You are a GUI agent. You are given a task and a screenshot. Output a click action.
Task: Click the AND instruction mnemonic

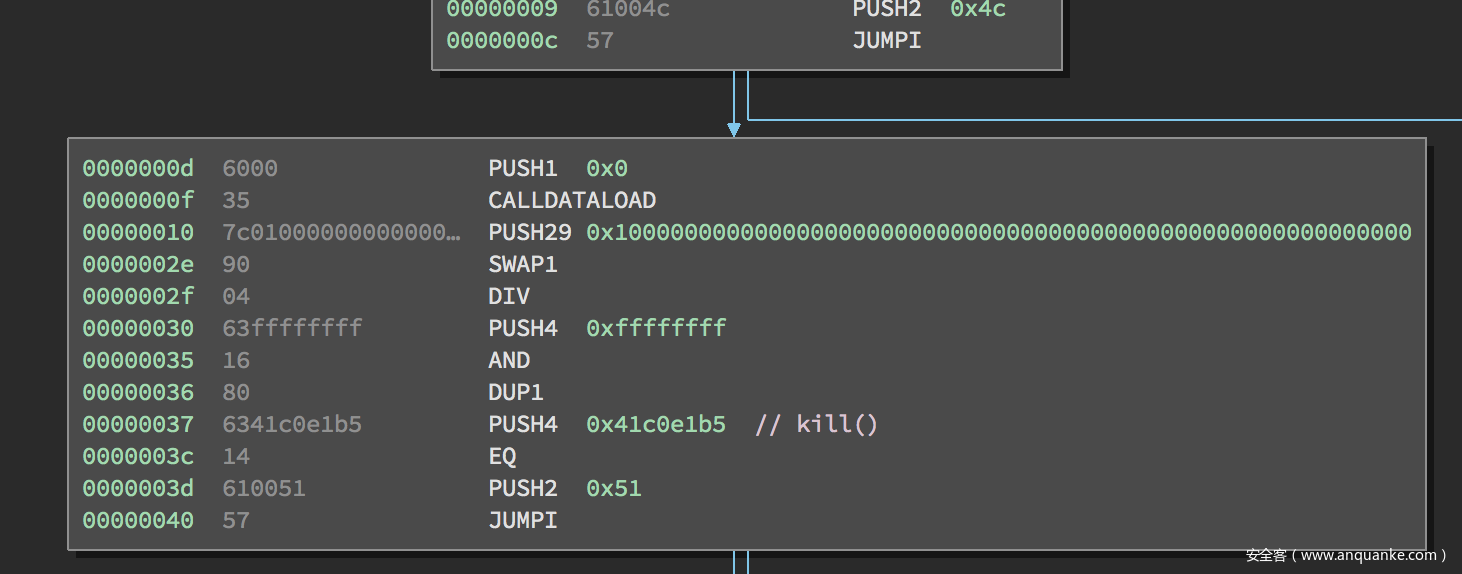point(508,360)
